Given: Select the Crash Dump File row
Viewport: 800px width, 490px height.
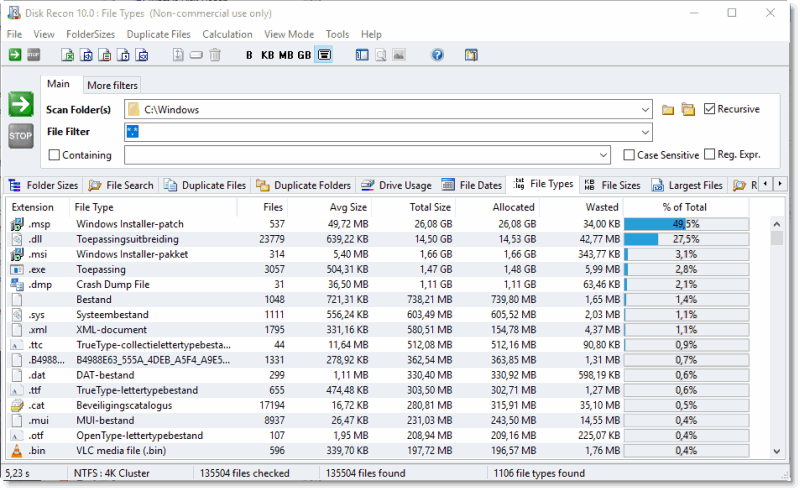Looking at the screenshot, I should tap(380, 284).
